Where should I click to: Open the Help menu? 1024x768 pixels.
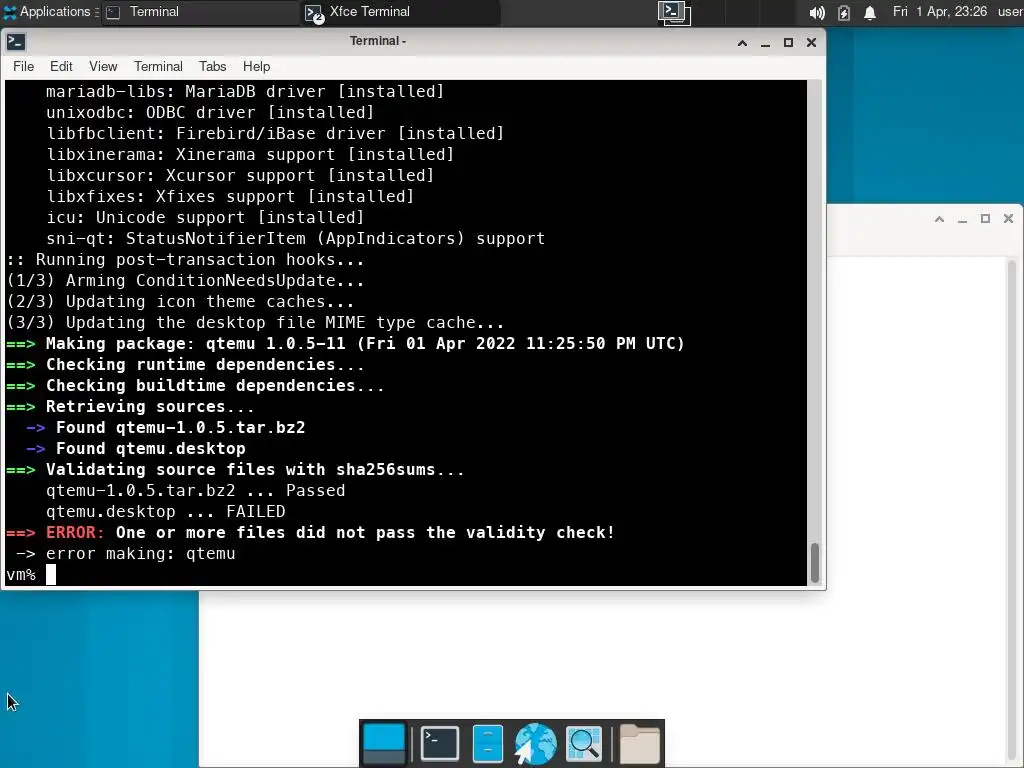point(256,67)
